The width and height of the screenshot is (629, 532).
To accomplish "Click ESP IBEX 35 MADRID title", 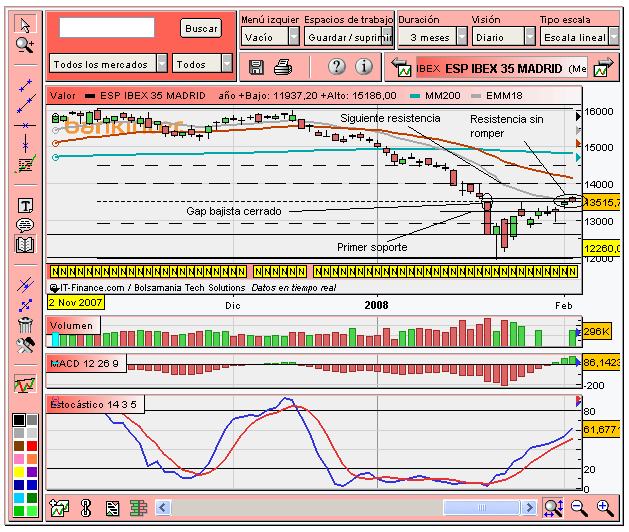I will (x=503, y=69).
